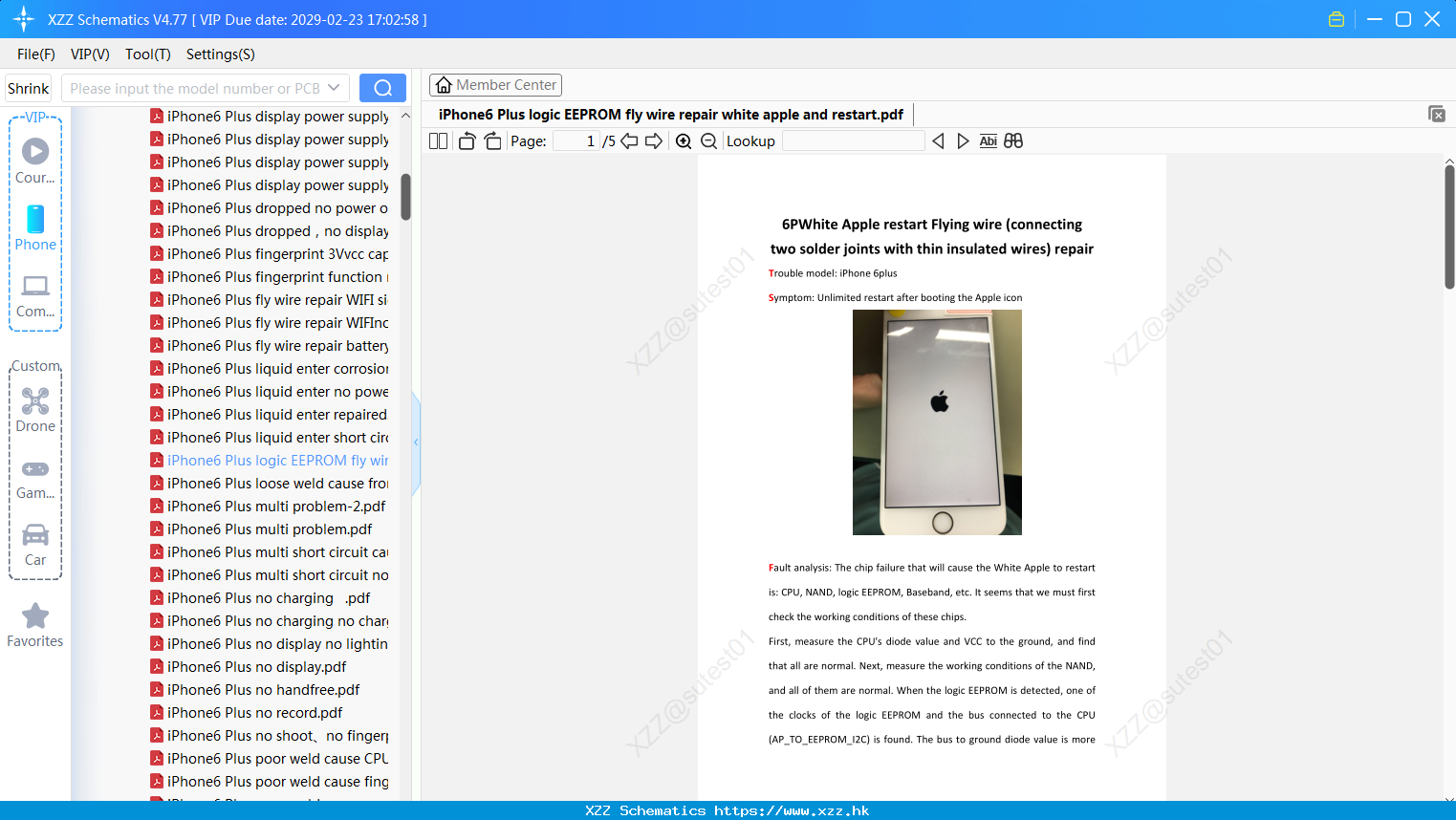
Task: Open iPhone6 Plus dropped no power file
Action: [270, 208]
